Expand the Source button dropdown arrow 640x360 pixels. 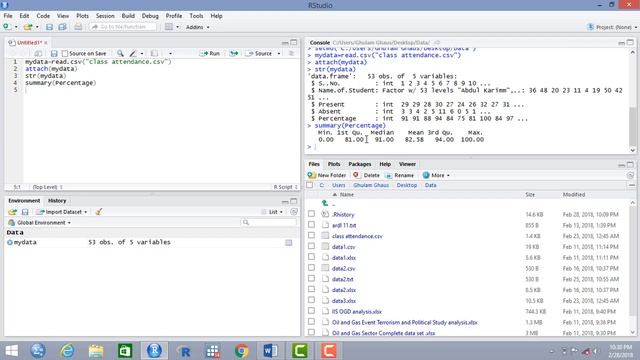point(279,53)
